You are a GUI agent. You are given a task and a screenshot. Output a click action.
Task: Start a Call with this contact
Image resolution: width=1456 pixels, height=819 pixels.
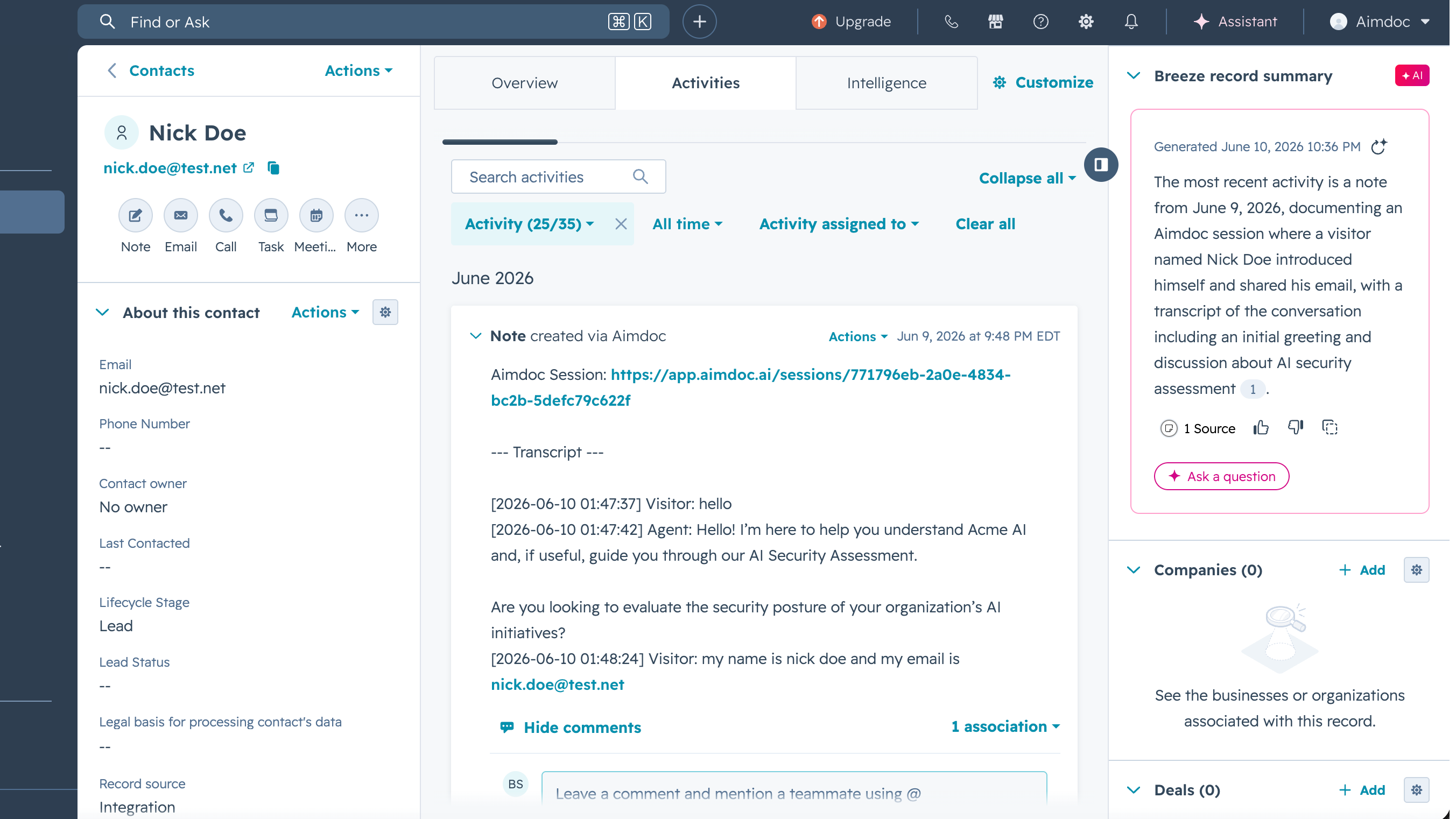226,215
